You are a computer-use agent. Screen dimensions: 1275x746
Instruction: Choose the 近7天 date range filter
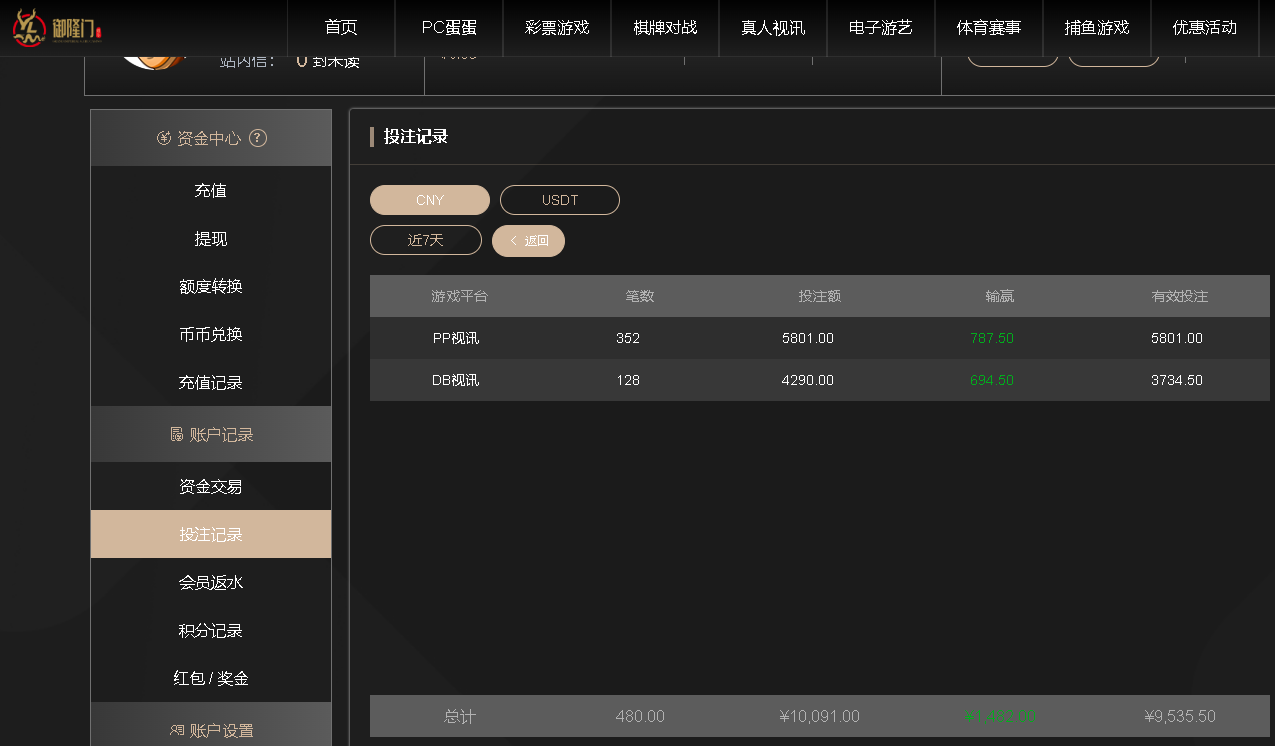[x=426, y=240]
